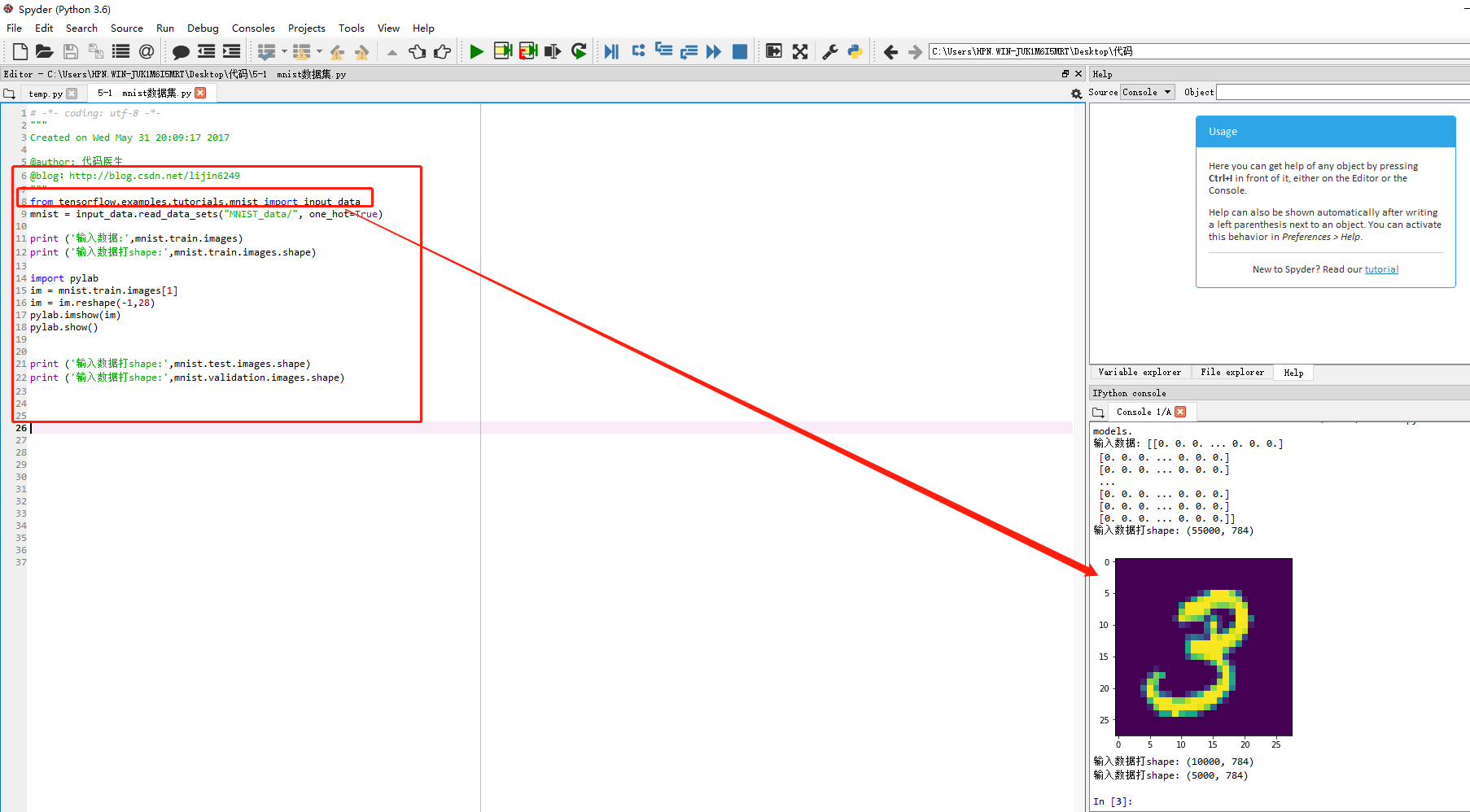Browse console tabs using the tab list button
This screenshot has width=1470, height=812.
(x=1098, y=413)
